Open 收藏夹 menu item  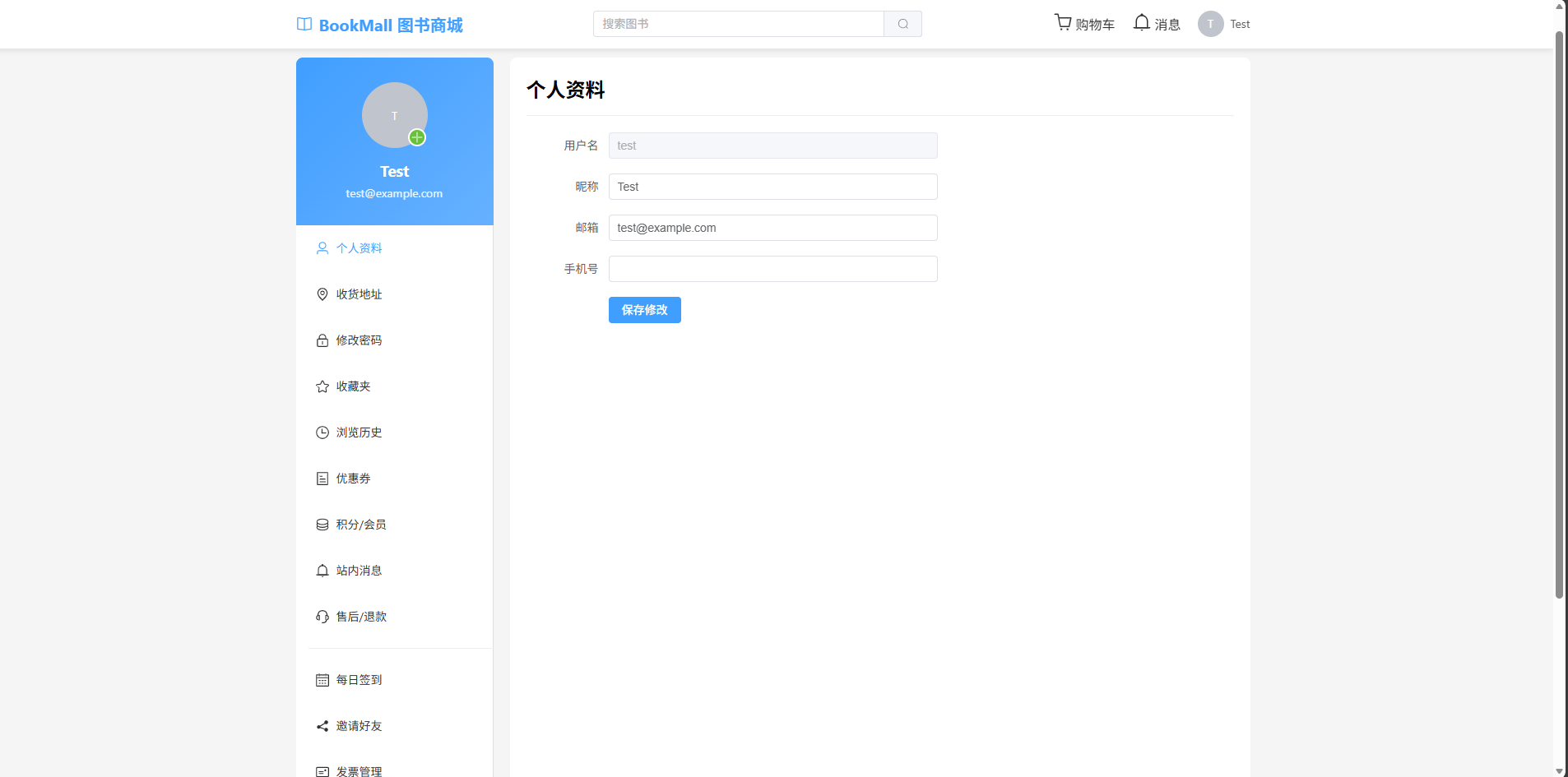[x=395, y=386]
